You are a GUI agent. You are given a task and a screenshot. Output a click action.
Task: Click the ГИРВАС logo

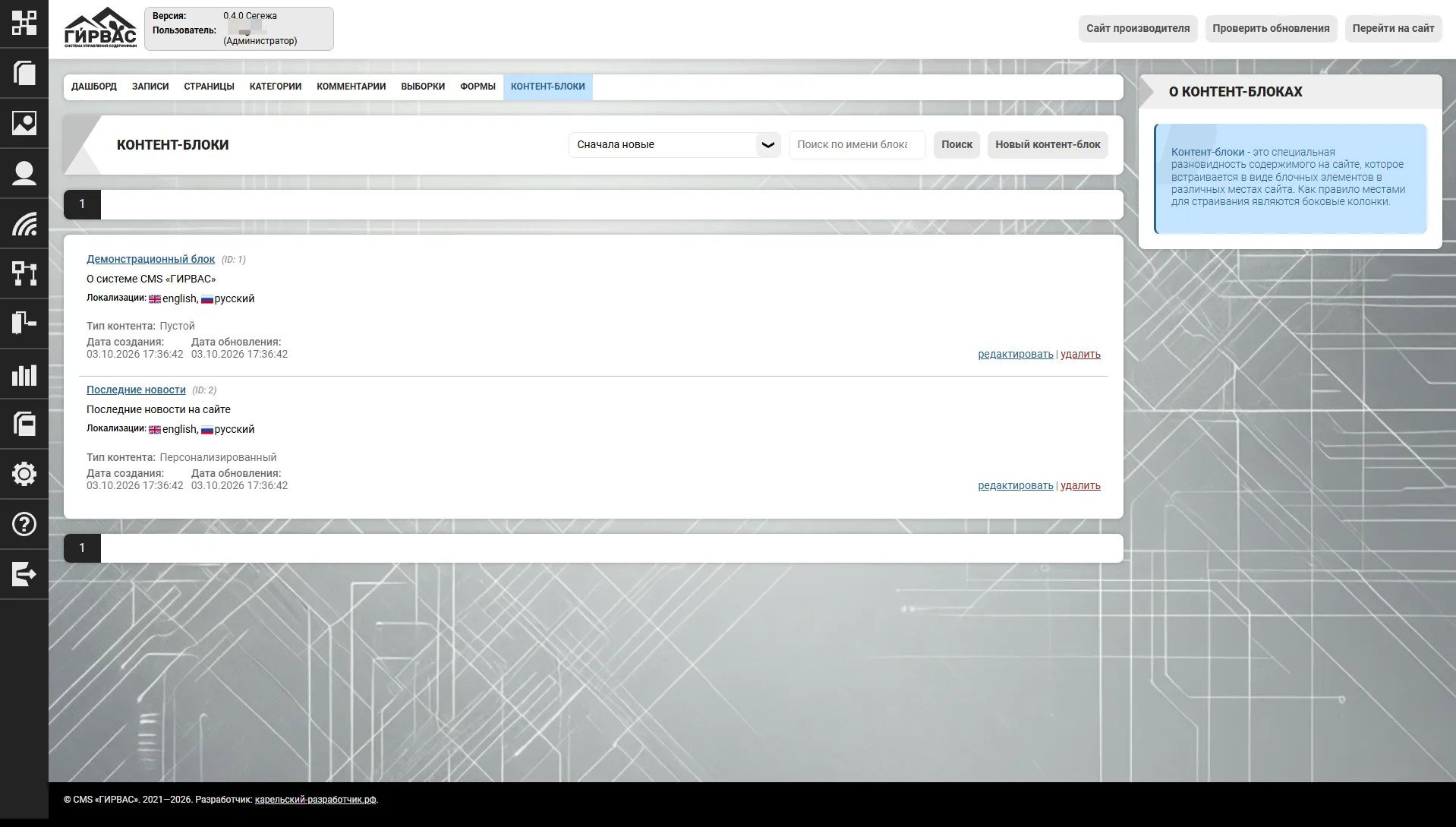100,28
